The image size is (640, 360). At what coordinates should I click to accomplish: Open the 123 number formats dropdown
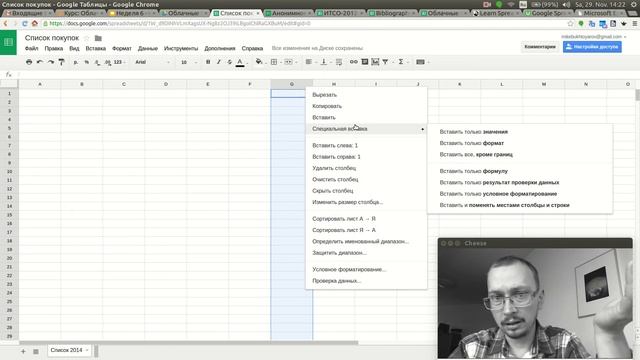click(x=120, y=62)
